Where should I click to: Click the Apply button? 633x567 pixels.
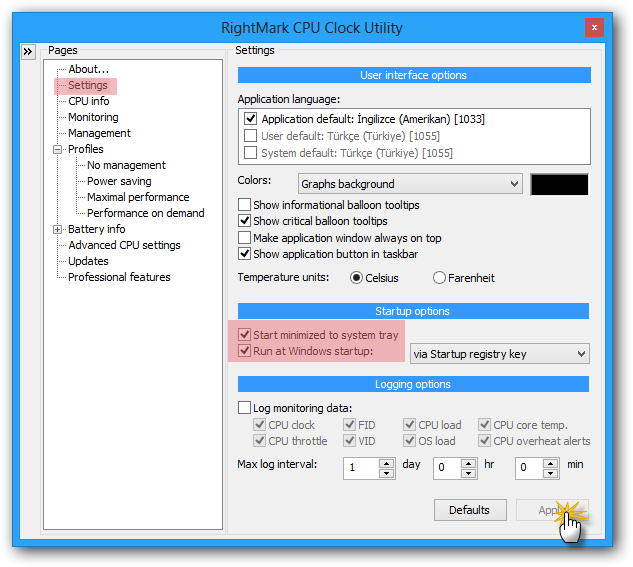(x=552, y=510)
